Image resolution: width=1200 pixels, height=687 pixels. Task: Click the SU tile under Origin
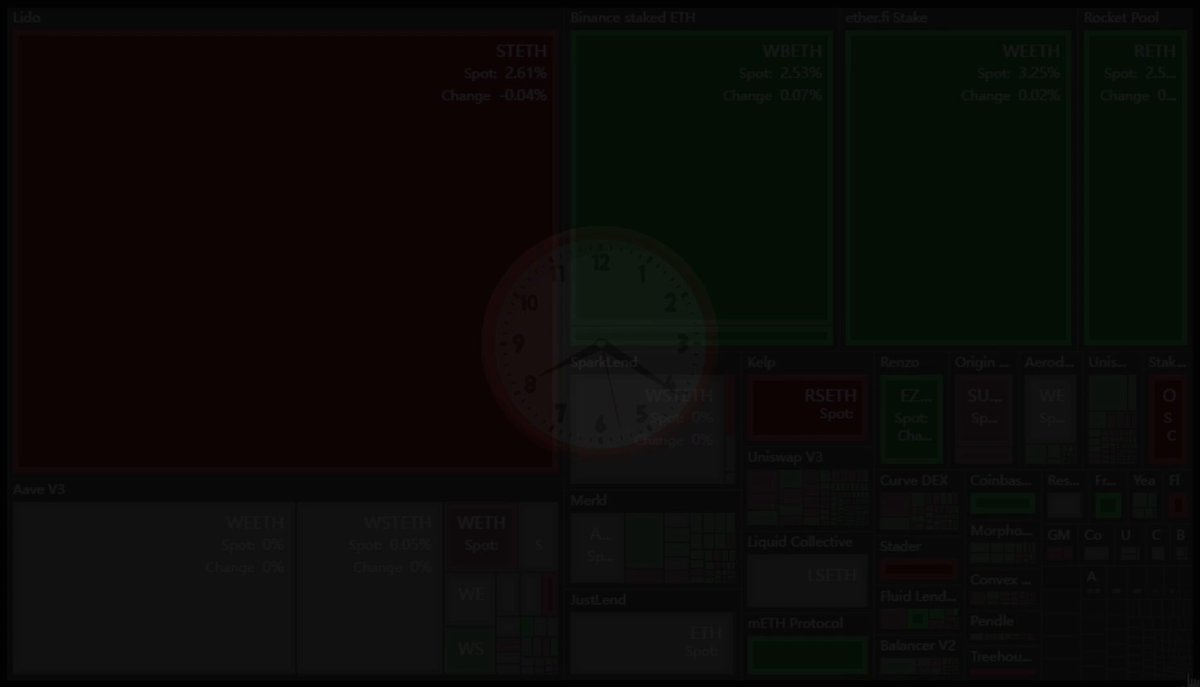(984, 406)
